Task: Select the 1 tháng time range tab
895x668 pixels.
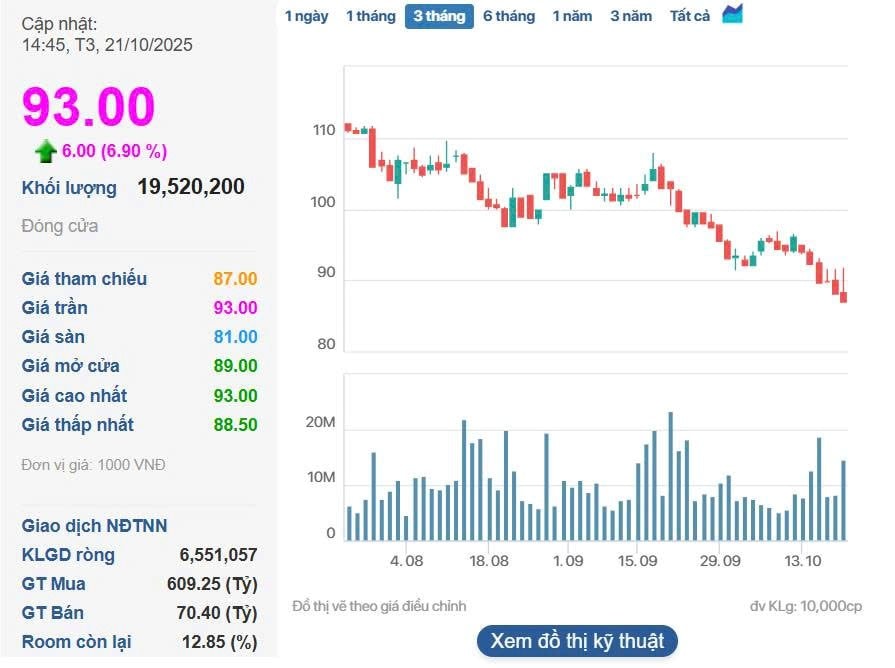Action: tap(371, 16)
